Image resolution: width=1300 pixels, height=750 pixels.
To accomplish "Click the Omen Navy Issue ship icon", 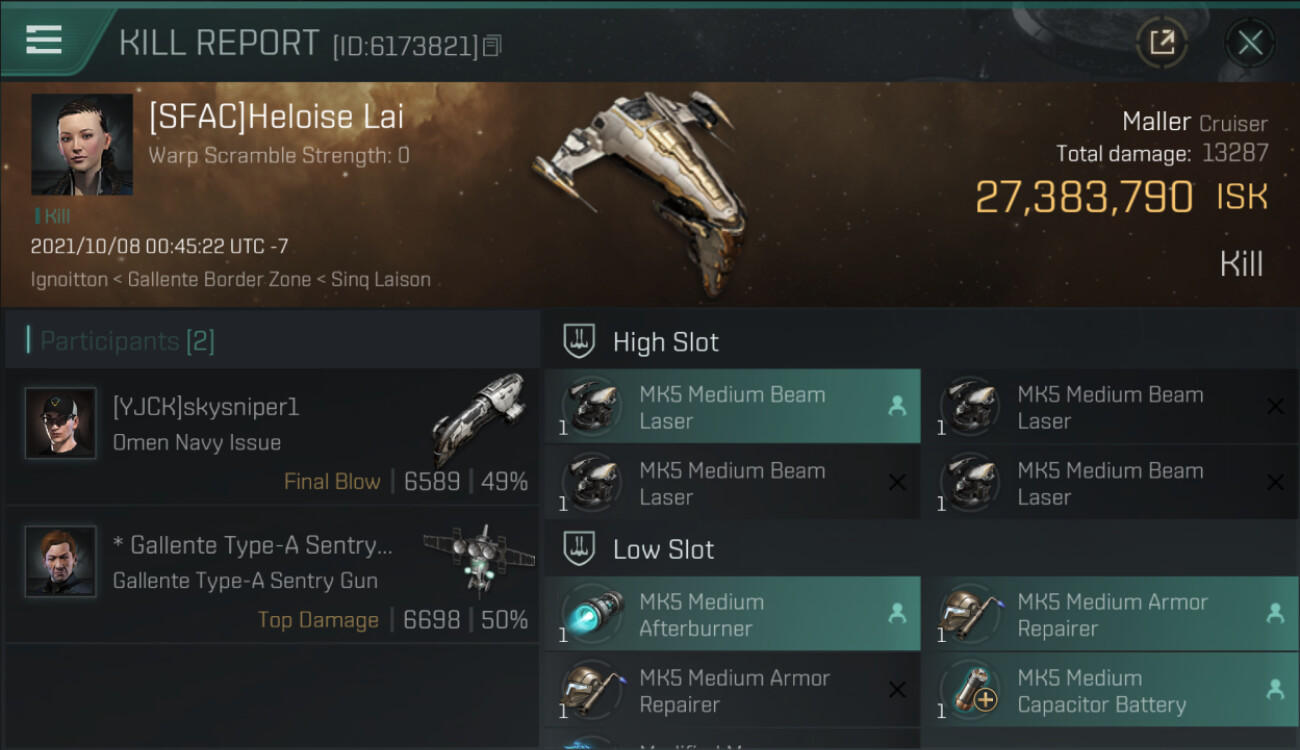I will tap(479, 418).
